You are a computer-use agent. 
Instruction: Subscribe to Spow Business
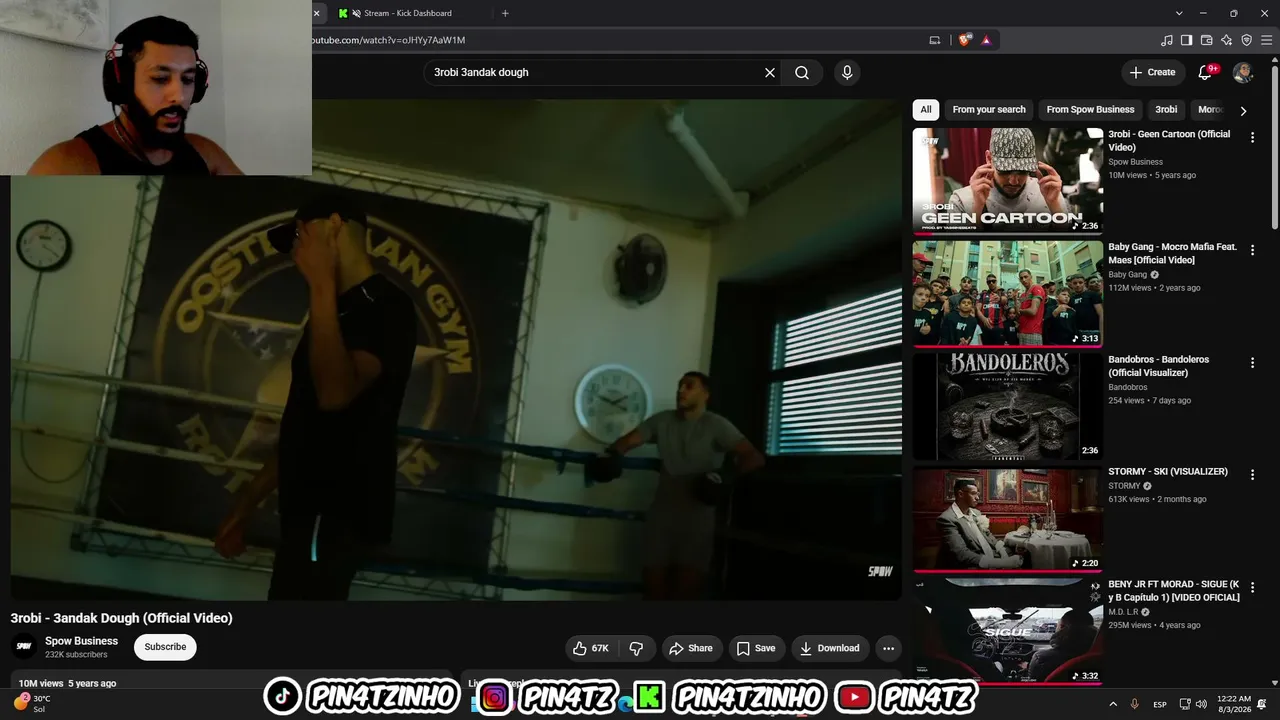tap(165, 647)
